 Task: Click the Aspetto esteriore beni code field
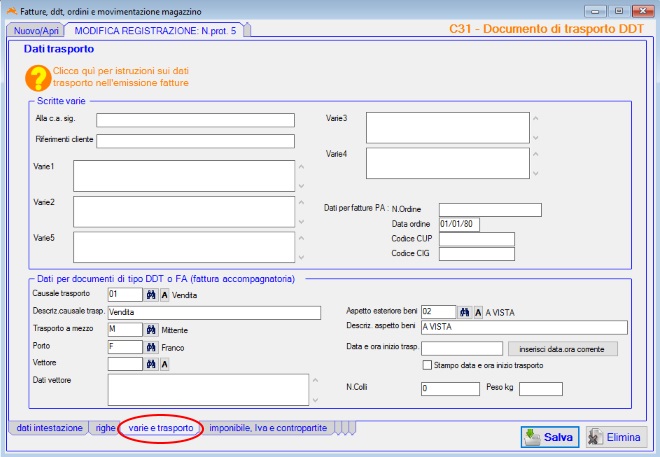pos(438,312)
